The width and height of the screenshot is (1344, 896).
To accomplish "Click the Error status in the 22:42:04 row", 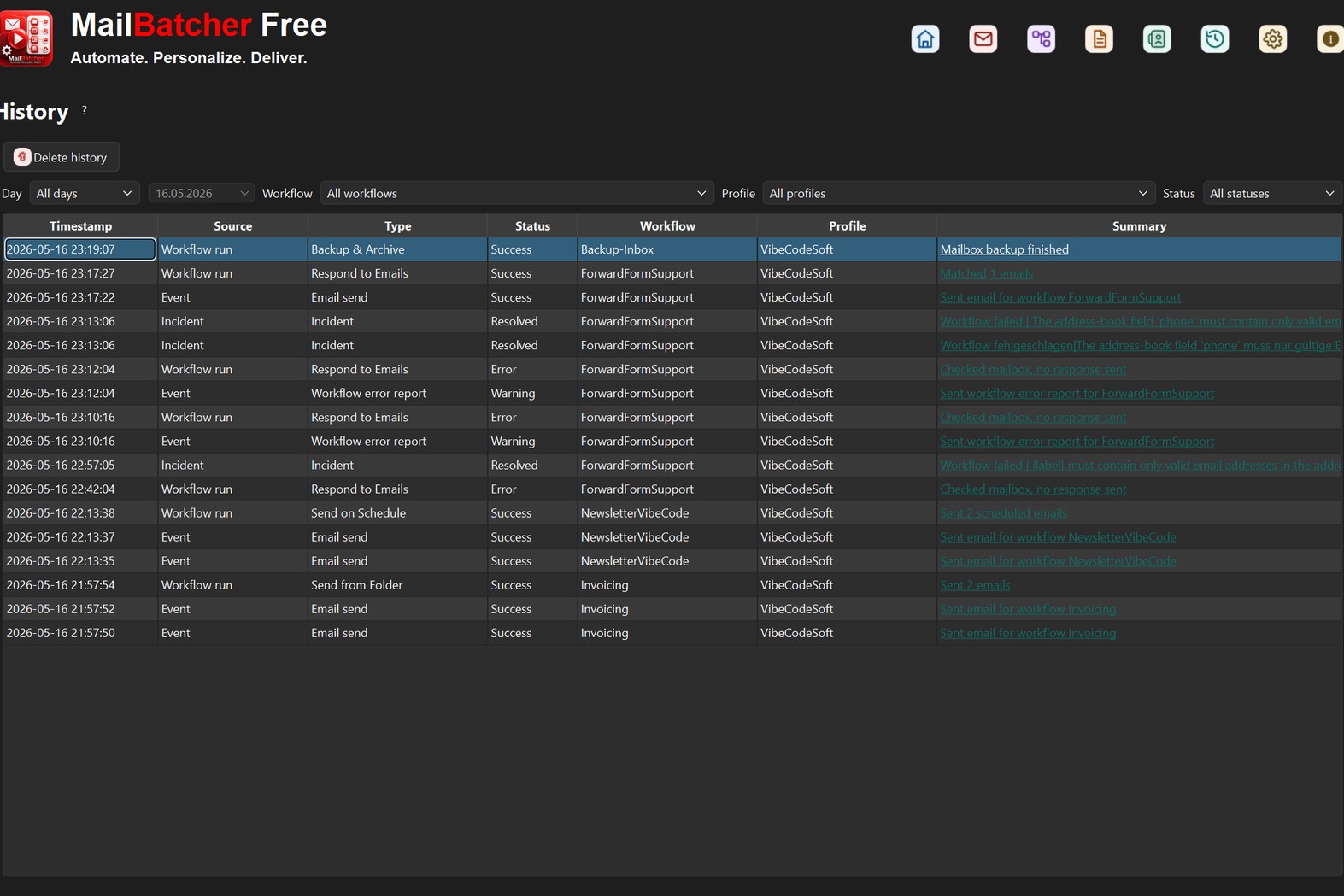I will coord(532,489).
